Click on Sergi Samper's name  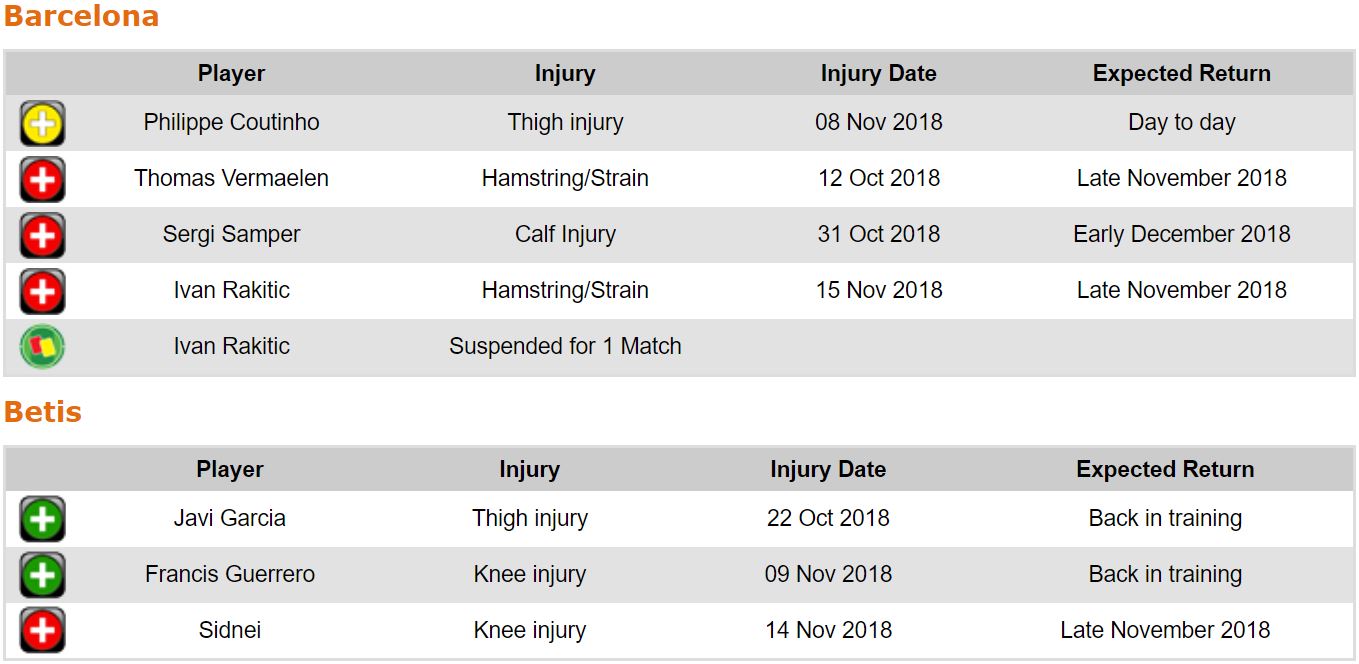[231, 234]
